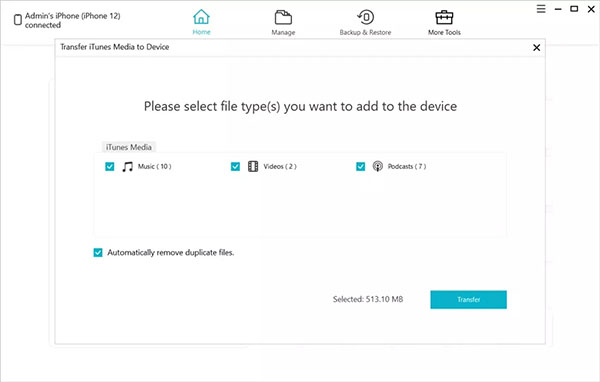Viewport: 600px width, 382px height.
Task: Select the Manage tab label
Action: [283, 33]
